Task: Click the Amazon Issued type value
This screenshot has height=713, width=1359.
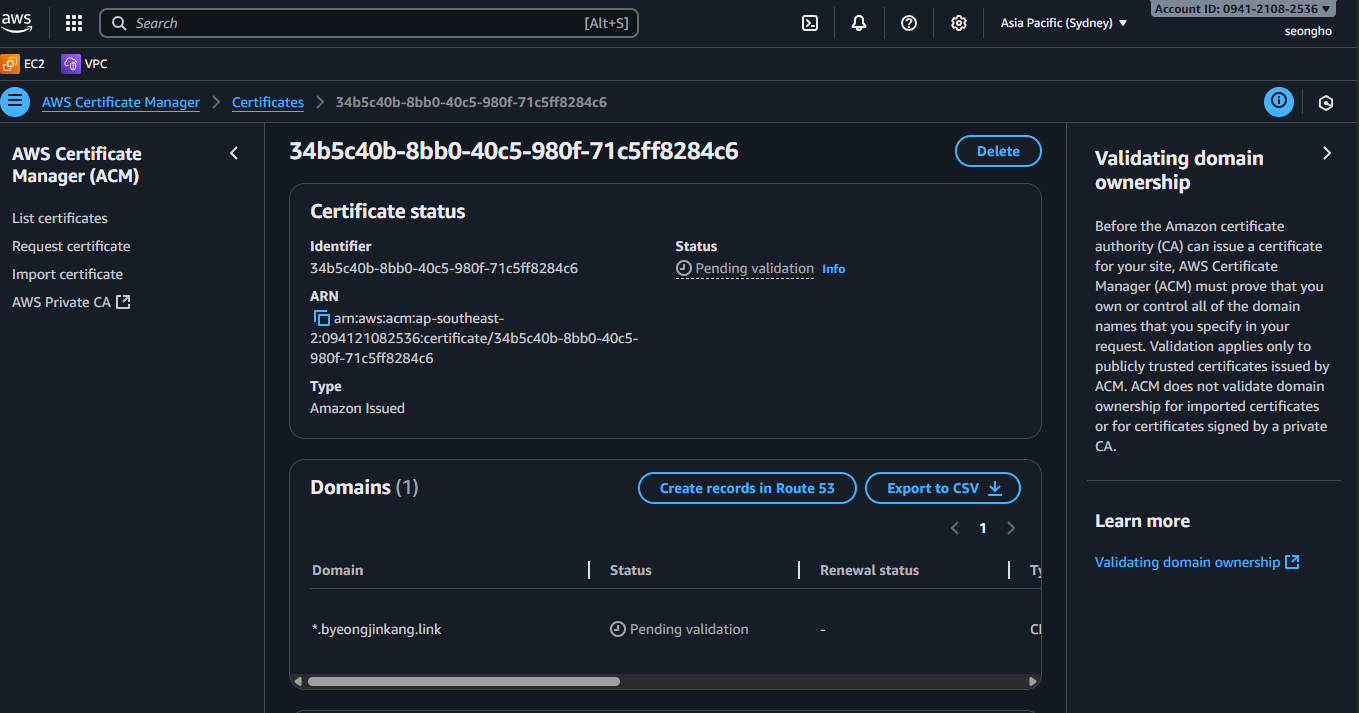Action: (357, 408)
